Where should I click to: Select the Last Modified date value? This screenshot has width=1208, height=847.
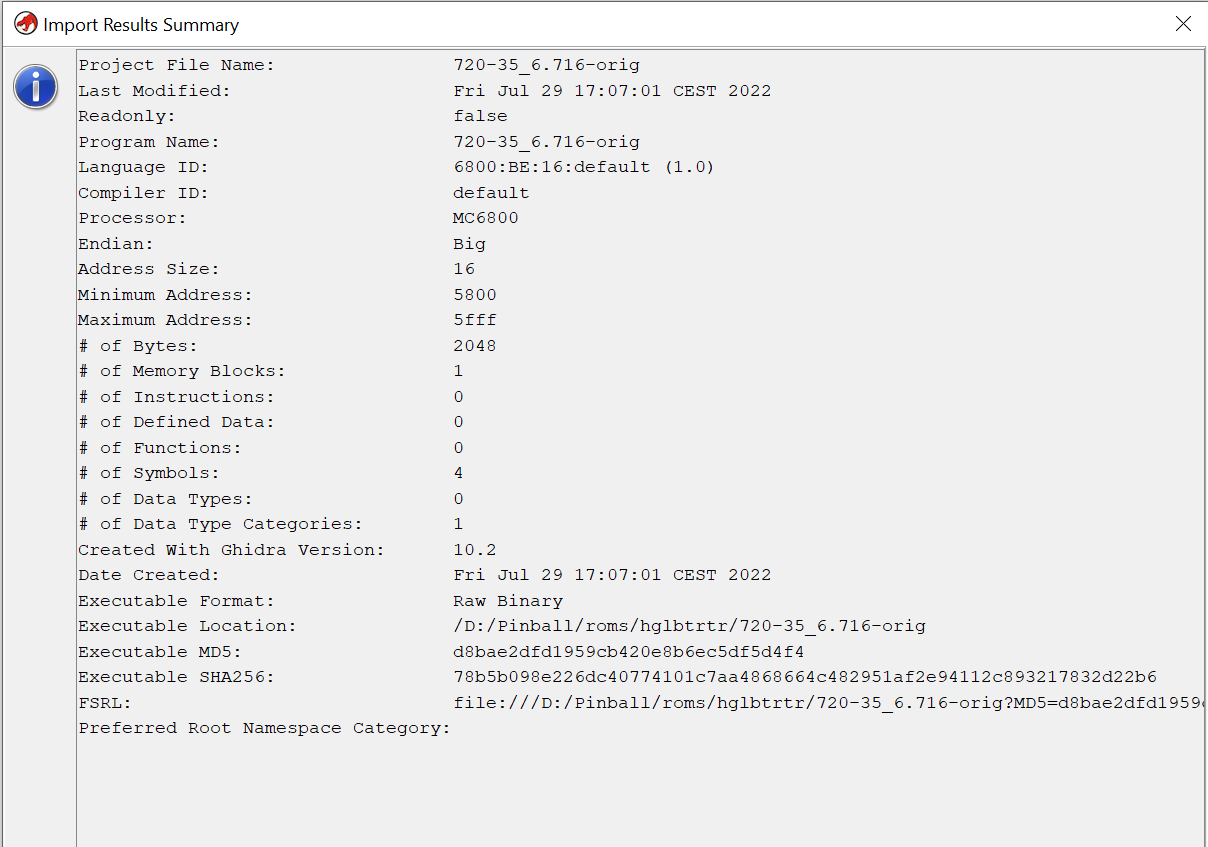coord(612,91)
